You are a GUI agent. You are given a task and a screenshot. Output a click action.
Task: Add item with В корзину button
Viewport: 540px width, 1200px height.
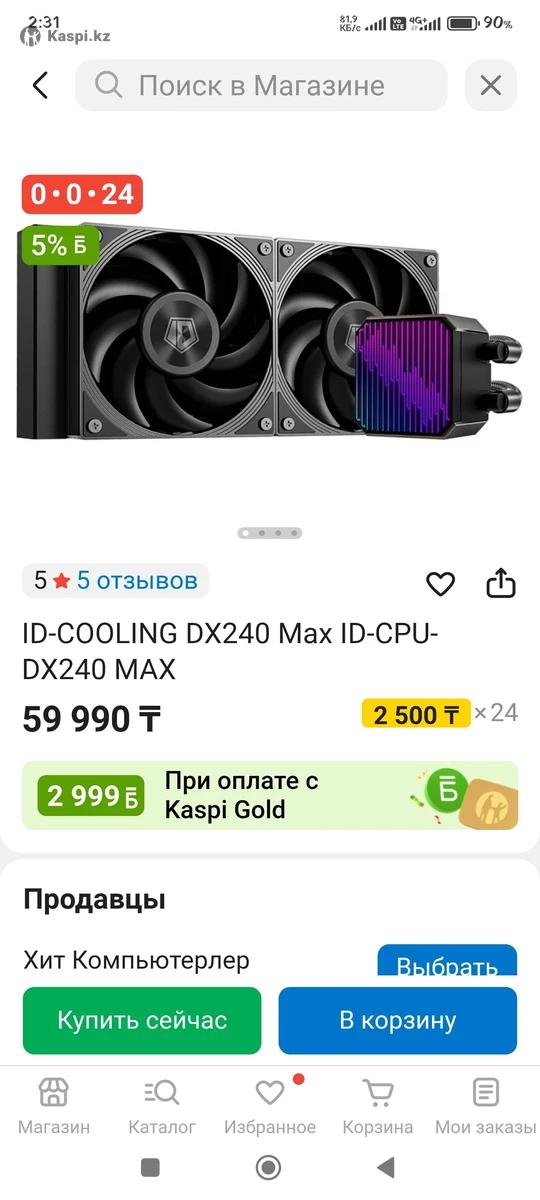pyautogui.click(x=398, y=1021)
